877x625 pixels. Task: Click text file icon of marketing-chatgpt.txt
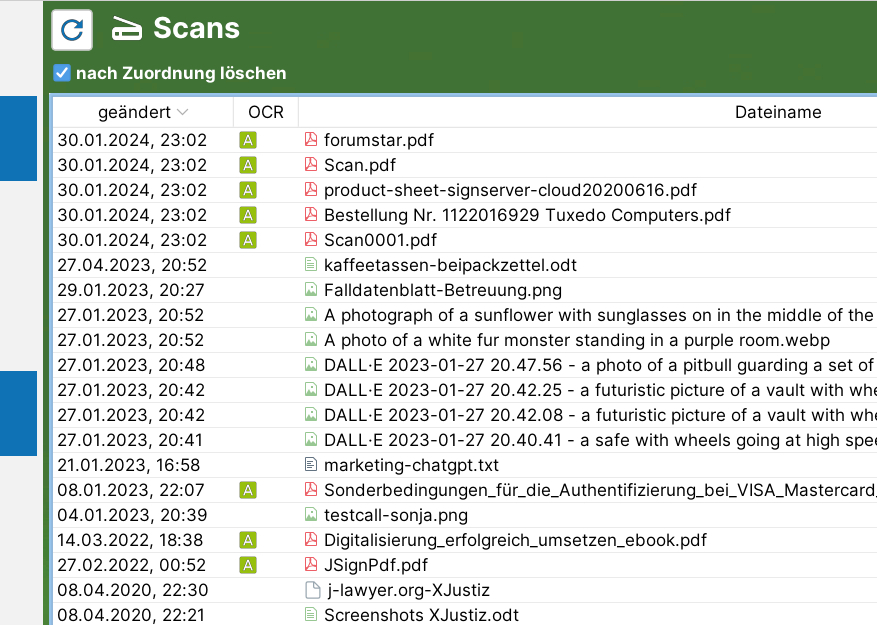pyautogui.click(x=311, y=465)
